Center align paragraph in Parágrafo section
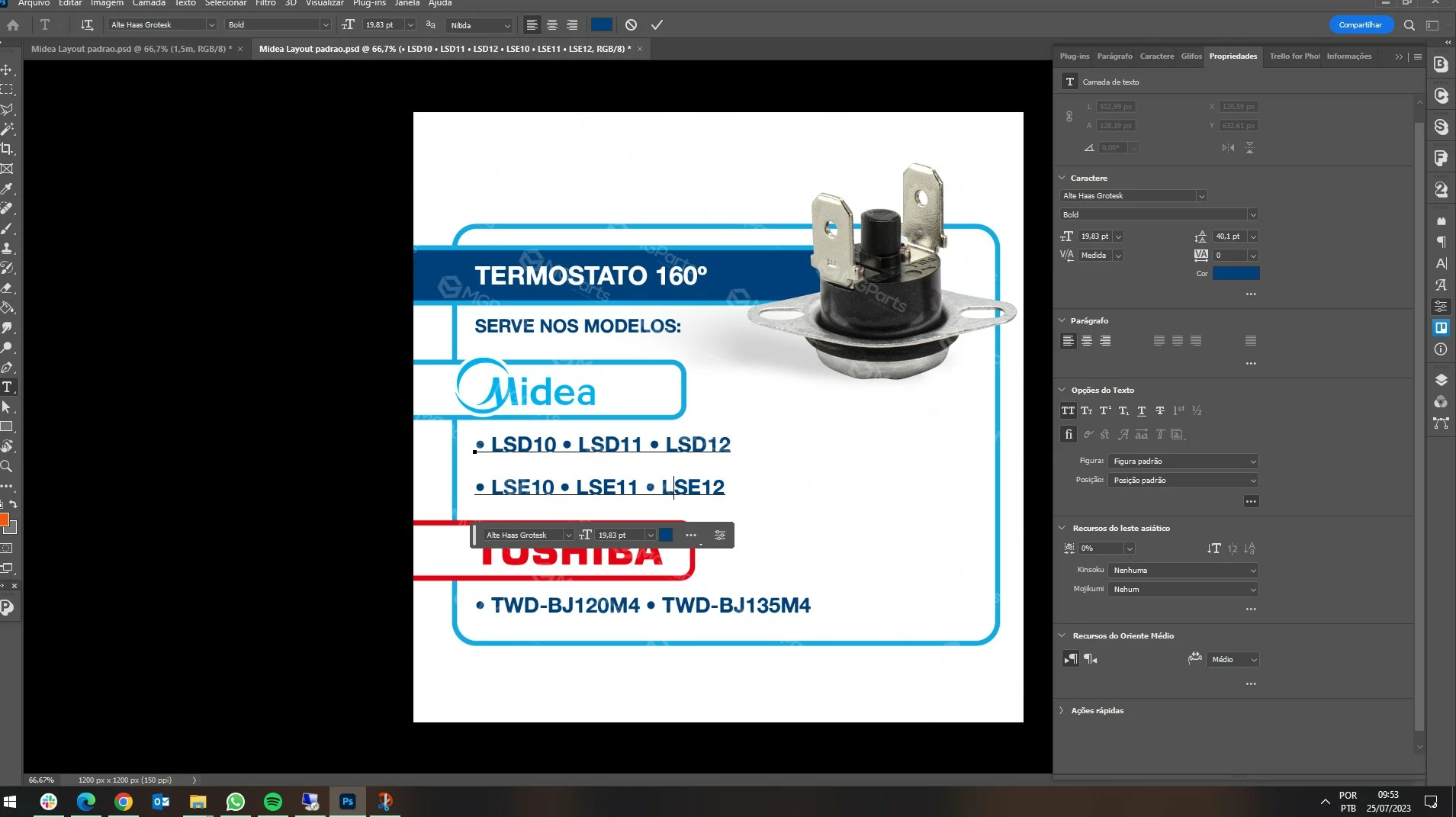The width and height of the screenshot is (1456, 817). coord(1087,341)
